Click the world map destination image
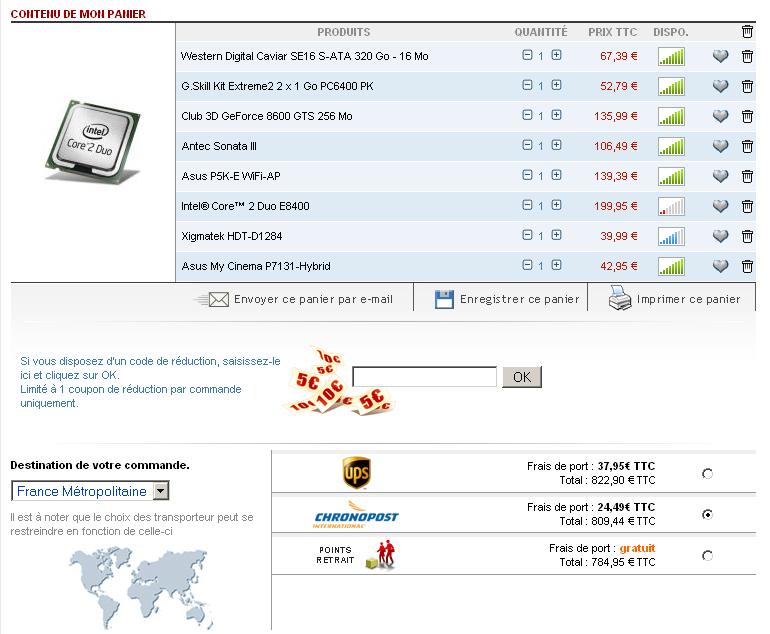Viewport: 770px width, 634px height. tap(142, 588)
